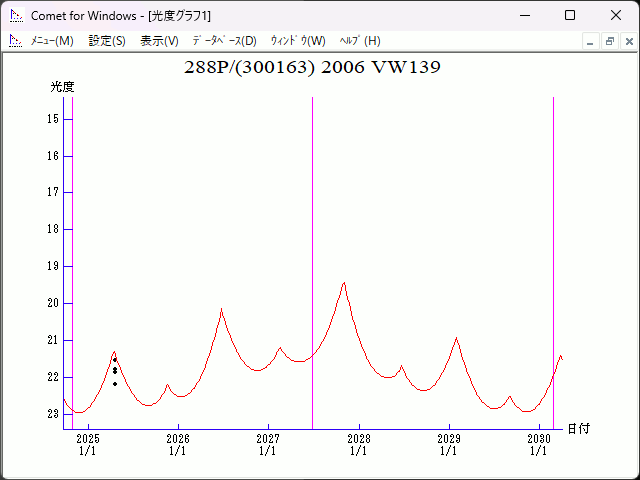Expand the データベース(D) database menu
Screen dimensions: 640x480
pos(224,41)
